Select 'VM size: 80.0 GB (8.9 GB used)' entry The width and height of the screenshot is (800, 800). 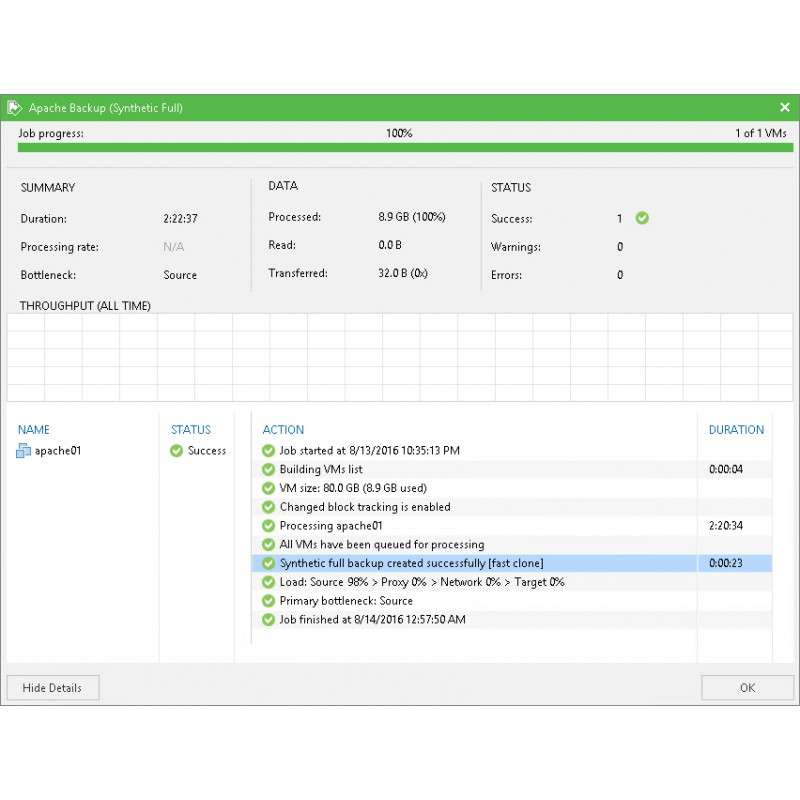click(512, 488)
